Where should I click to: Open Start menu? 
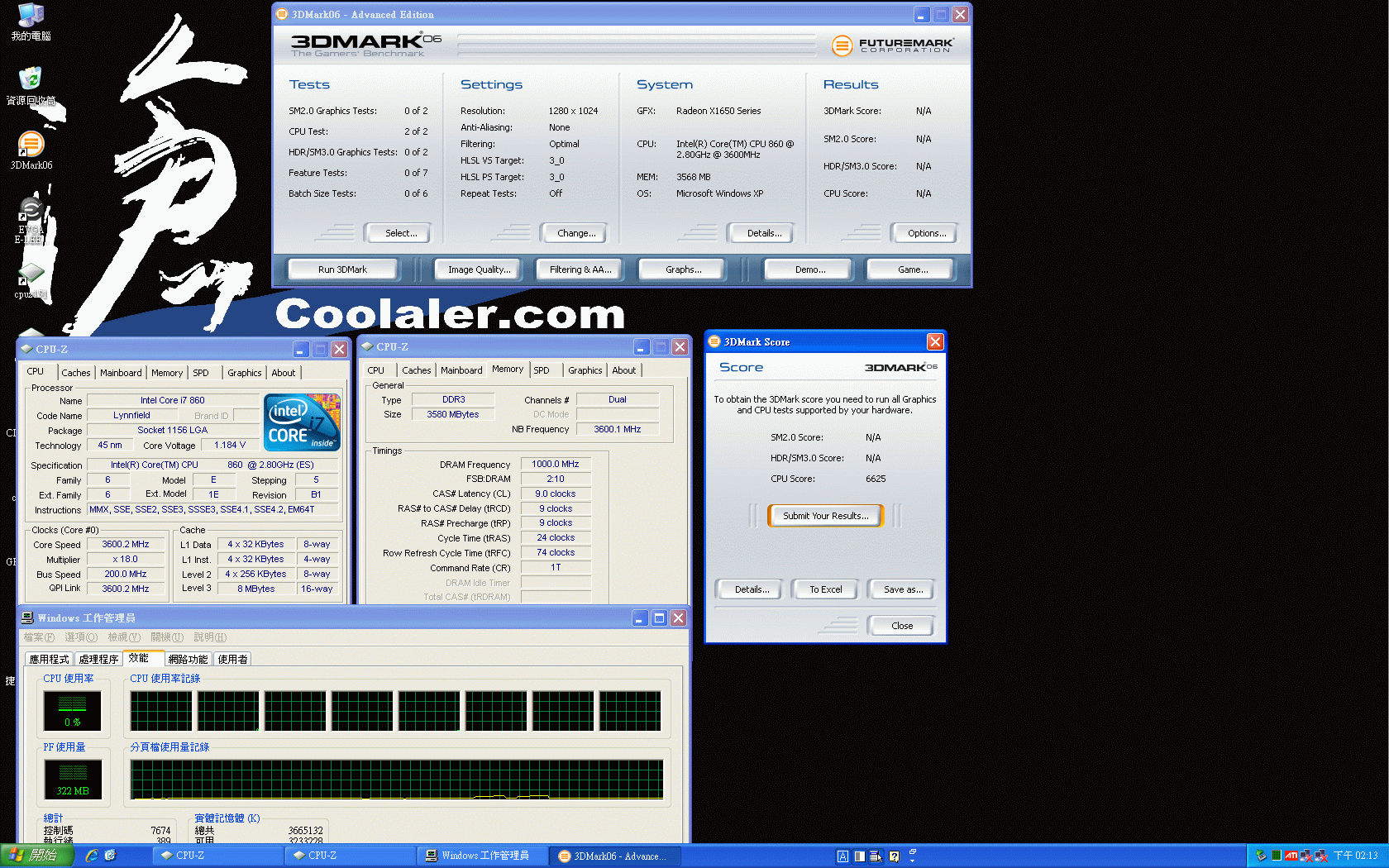[x=37, y=856]
